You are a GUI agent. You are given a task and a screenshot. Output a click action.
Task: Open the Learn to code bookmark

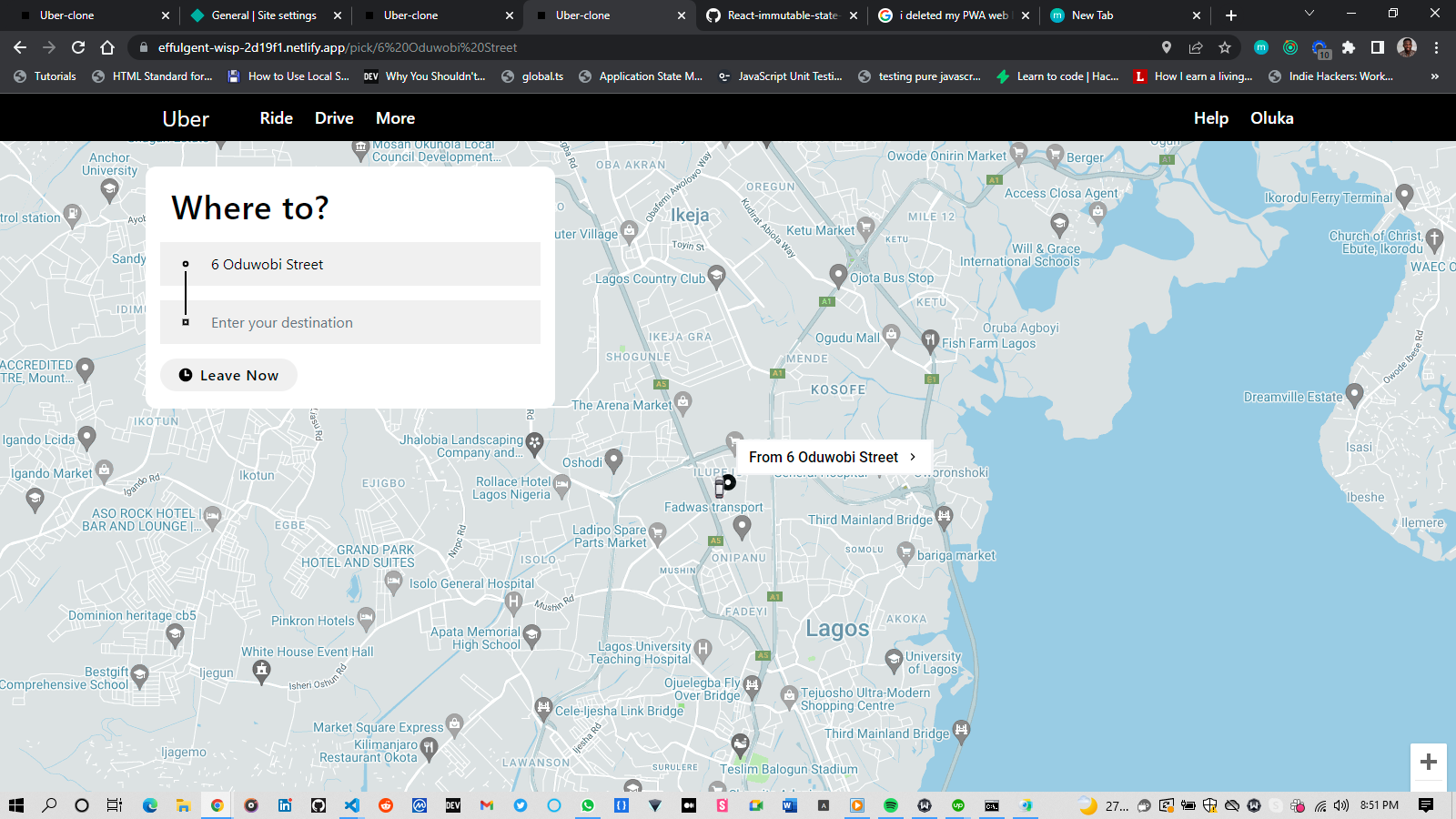click(x=1057, y=76)
